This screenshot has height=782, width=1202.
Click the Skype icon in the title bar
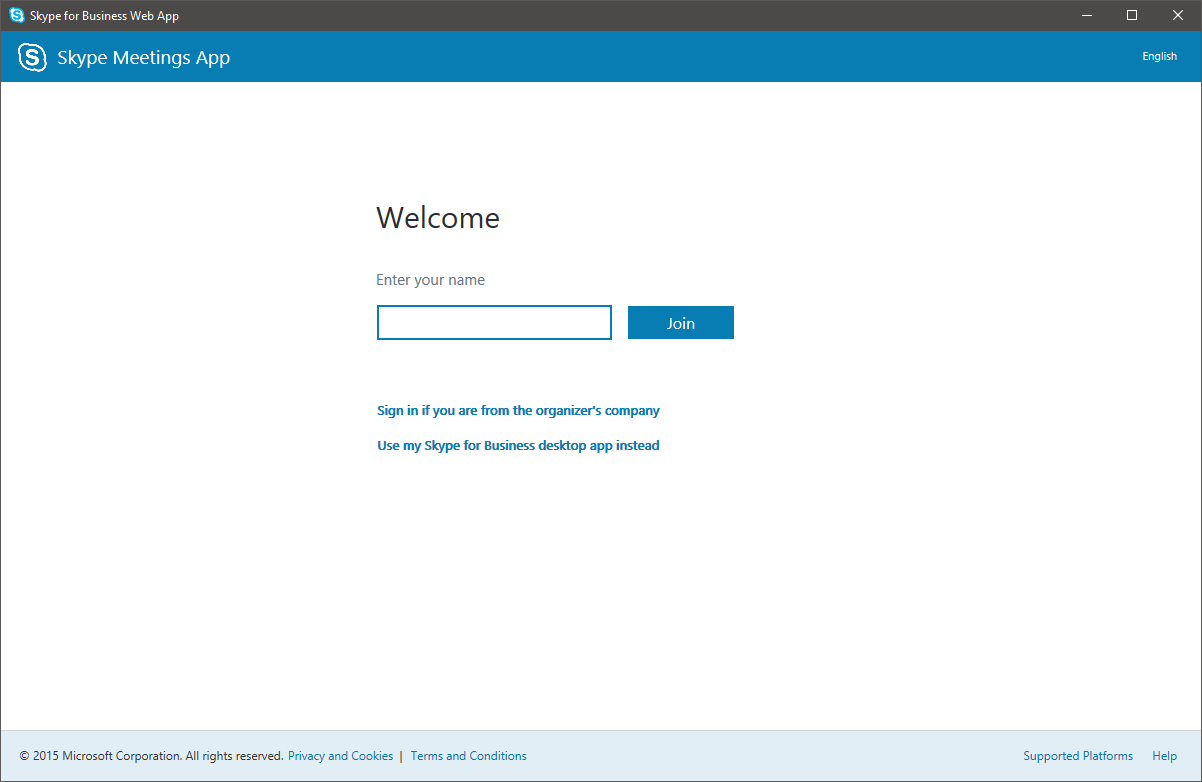[x=16, y=15]
